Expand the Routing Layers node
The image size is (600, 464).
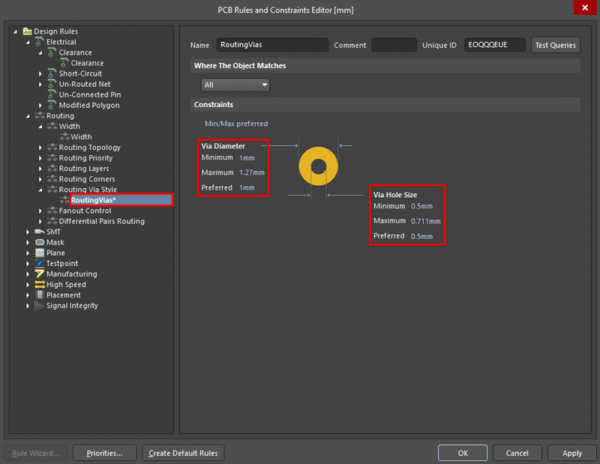point(40,169)
